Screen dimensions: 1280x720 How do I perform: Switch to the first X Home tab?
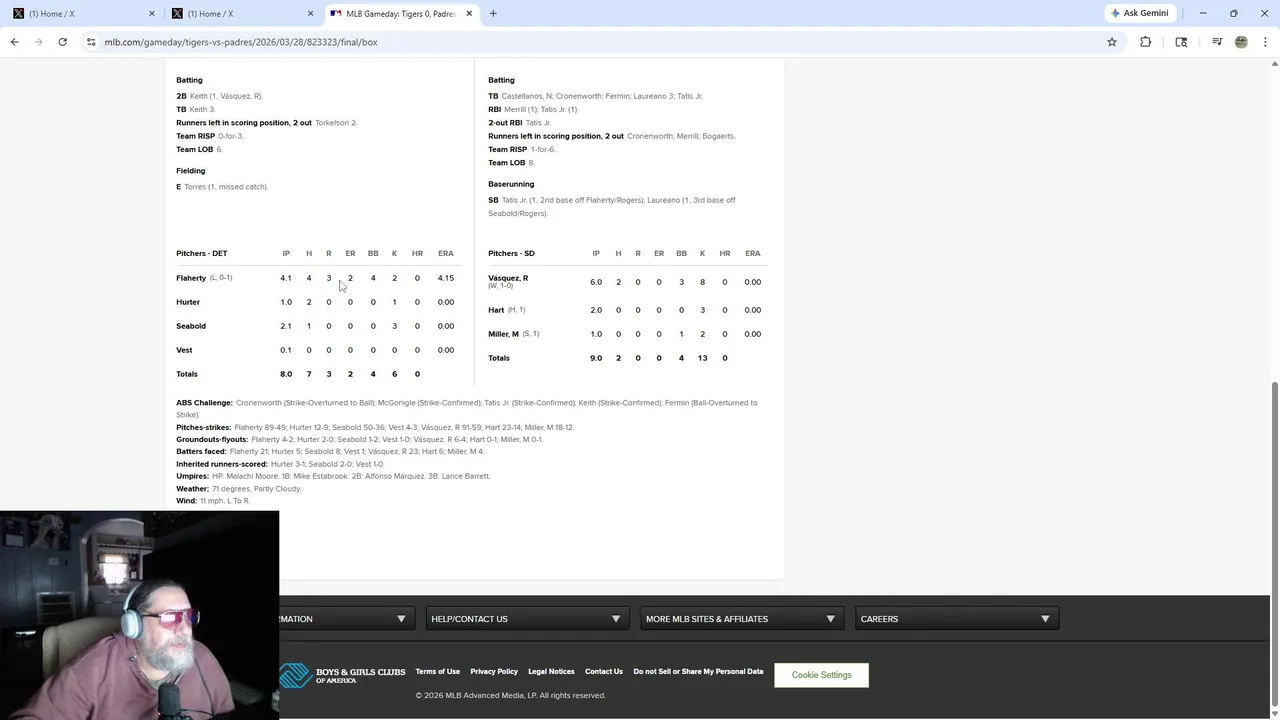click(82, 14)
